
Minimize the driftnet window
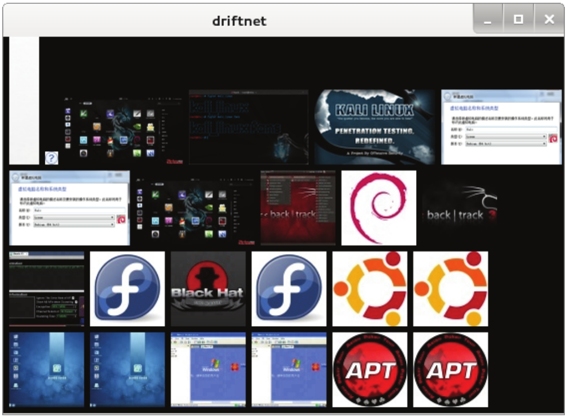coord(488,20)
